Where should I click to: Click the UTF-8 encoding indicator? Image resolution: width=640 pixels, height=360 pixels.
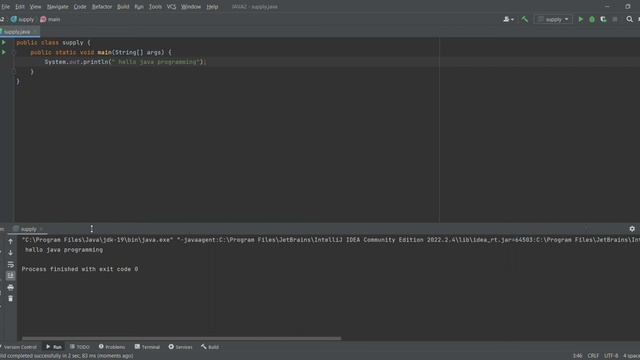tap(611, 356)
